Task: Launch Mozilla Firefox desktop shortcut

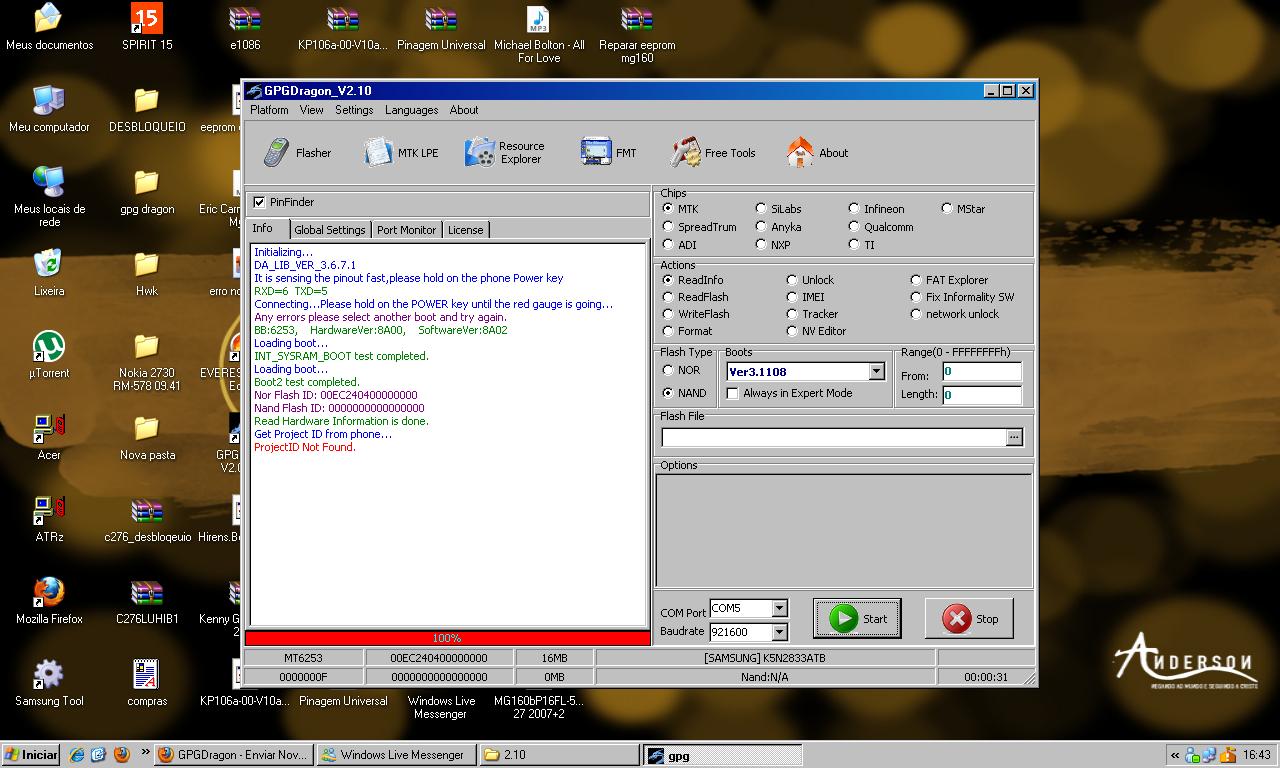Action: pyautogui.click(x=49, y=602)
